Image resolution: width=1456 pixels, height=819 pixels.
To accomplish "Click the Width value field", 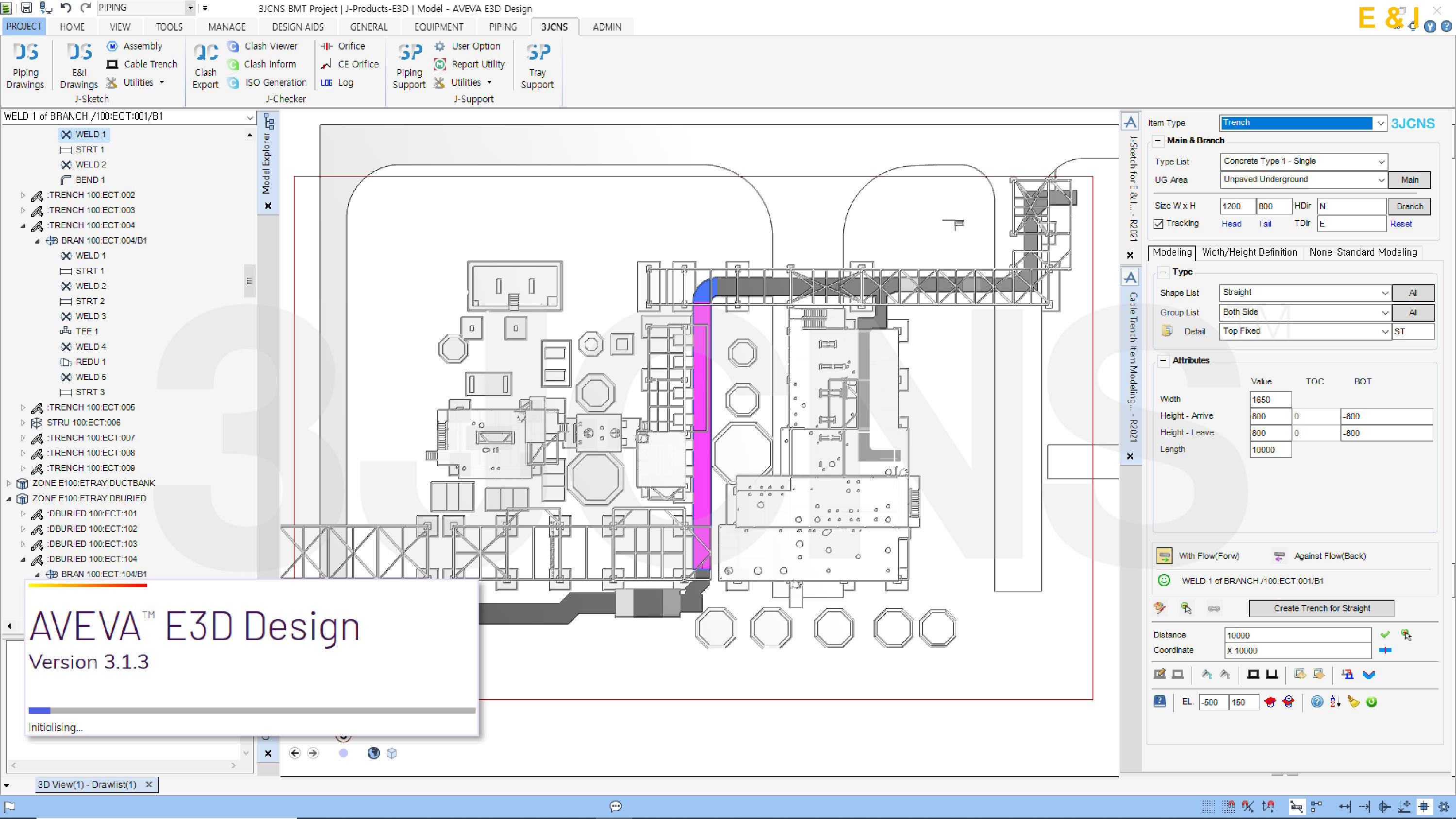I will (1270, 400).
